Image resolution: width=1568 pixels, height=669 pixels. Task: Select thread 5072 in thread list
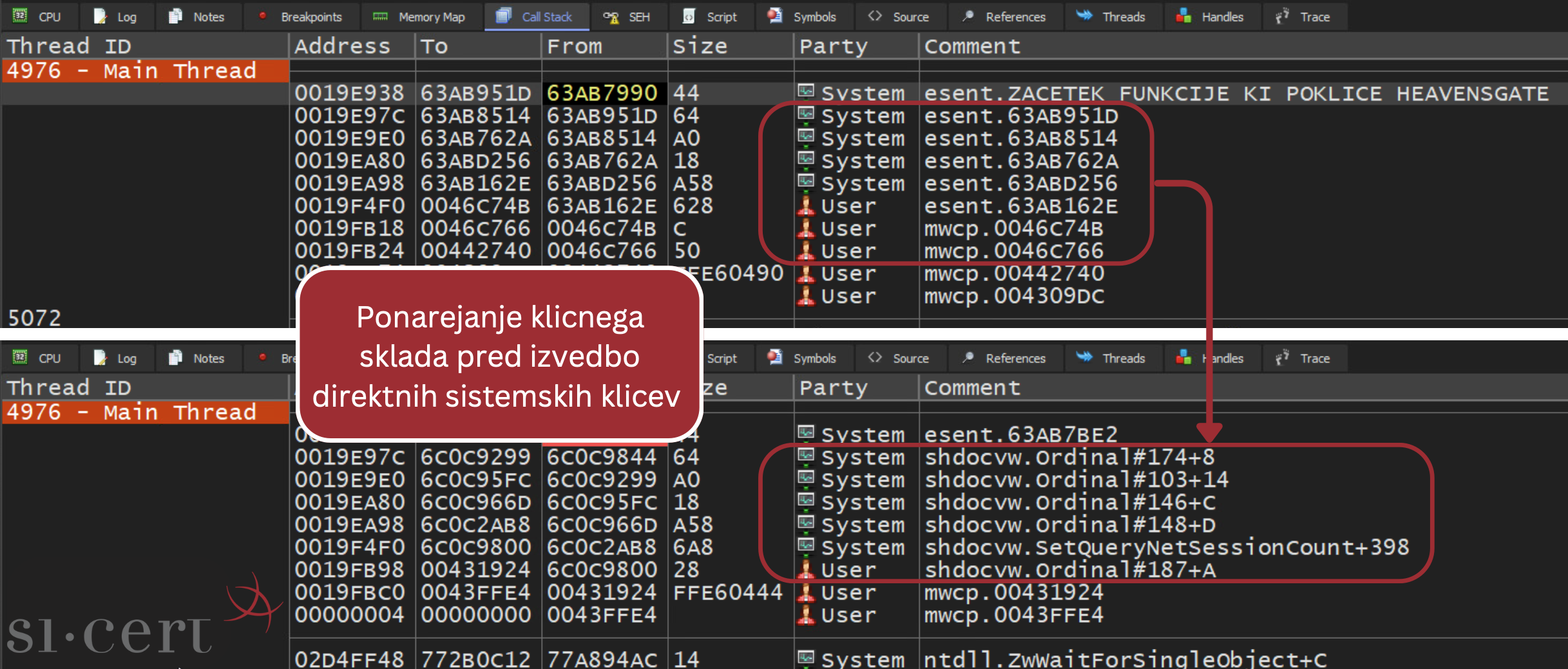click(x=35, y=317)
